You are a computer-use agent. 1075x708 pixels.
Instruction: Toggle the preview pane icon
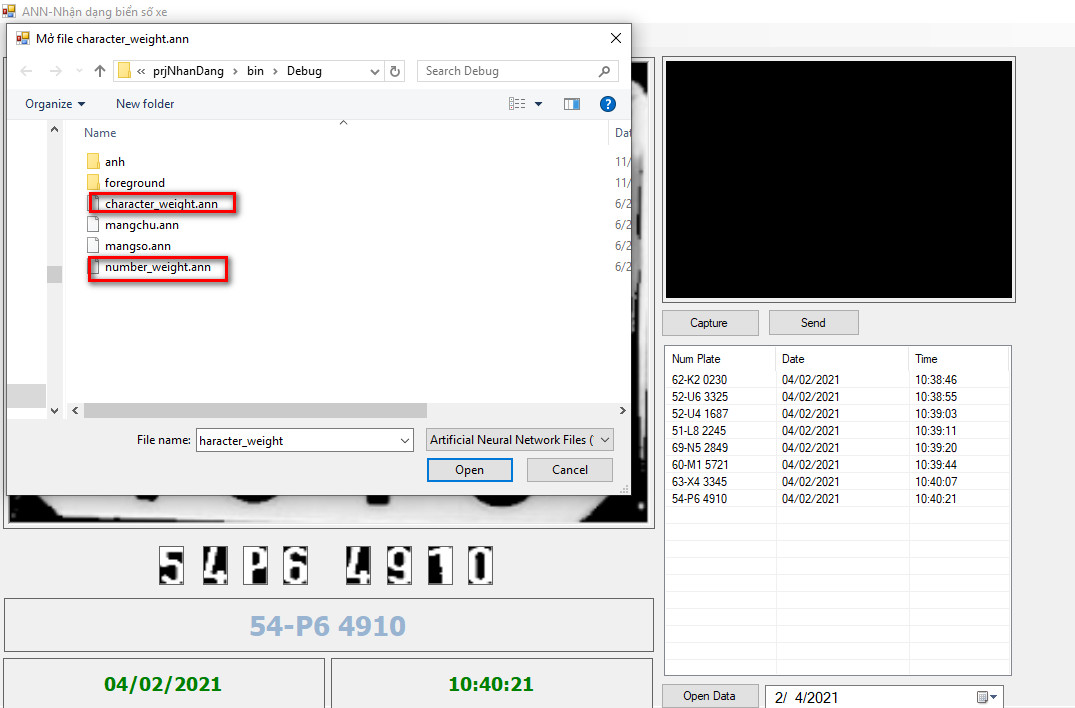pos(572,104)
